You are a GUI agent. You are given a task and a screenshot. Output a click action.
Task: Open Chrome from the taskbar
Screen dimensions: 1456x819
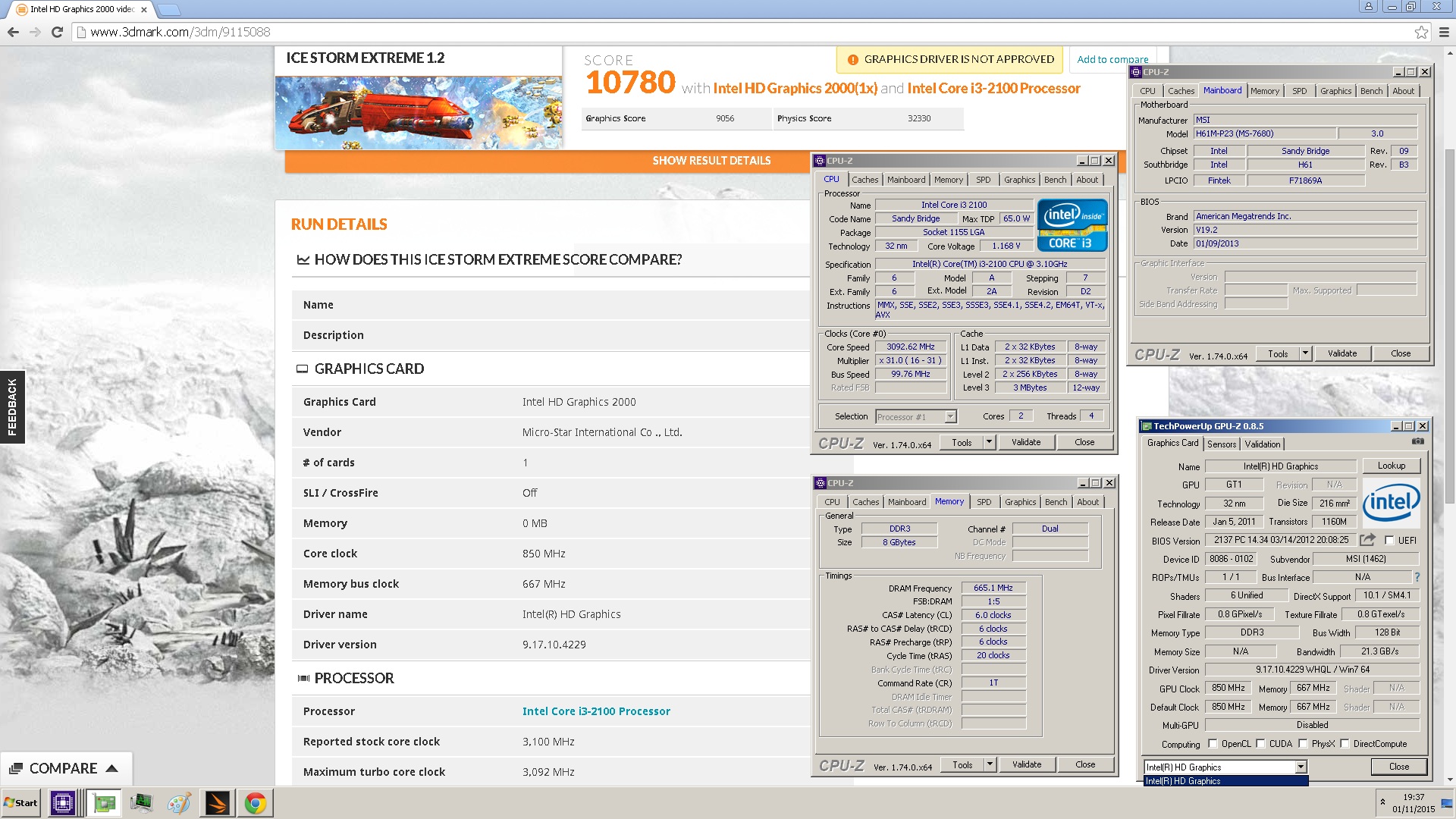click(x=256, y=803)
